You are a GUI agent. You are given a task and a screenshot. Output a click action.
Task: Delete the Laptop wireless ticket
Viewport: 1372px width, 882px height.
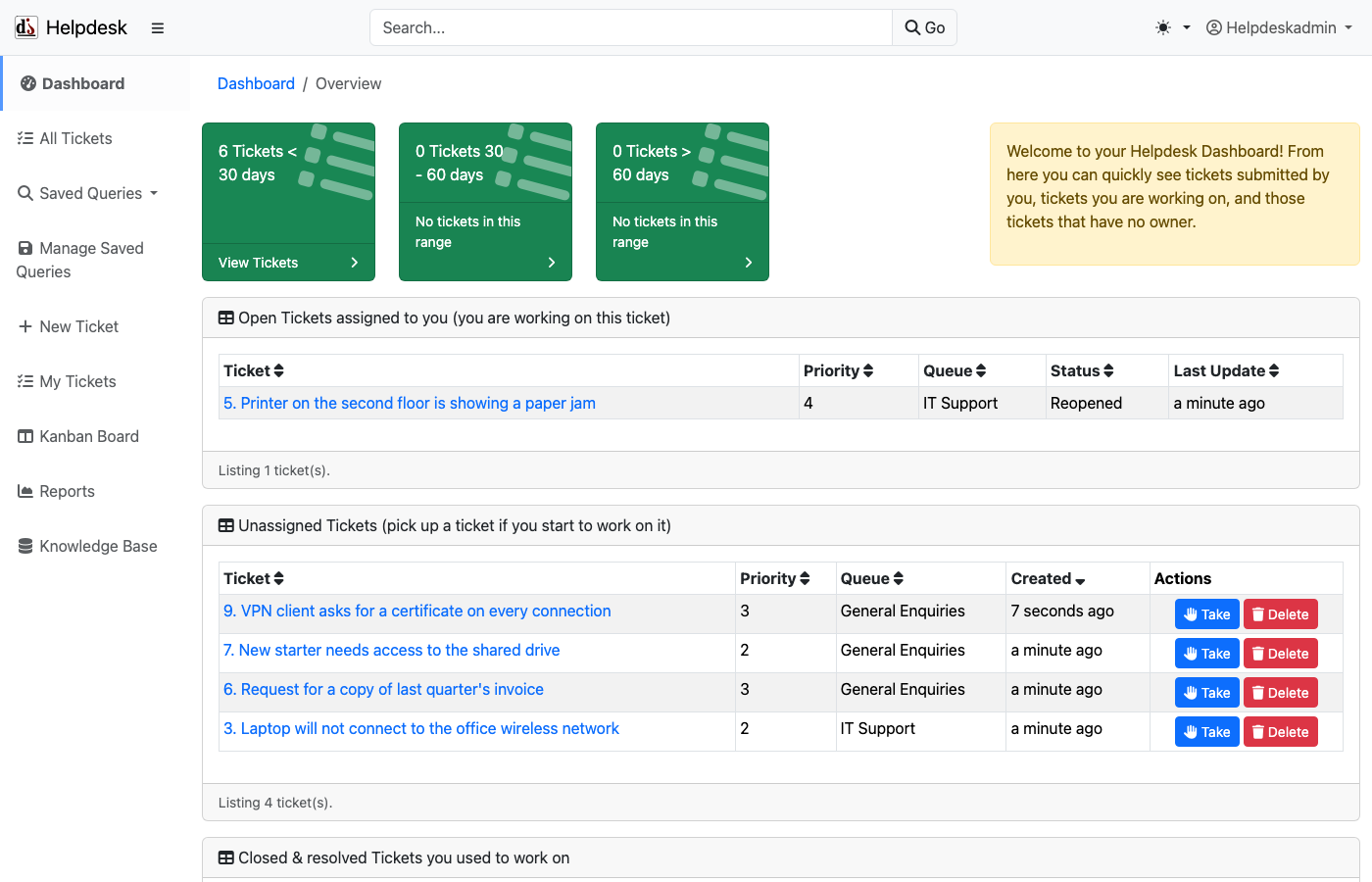point(1281,732)
